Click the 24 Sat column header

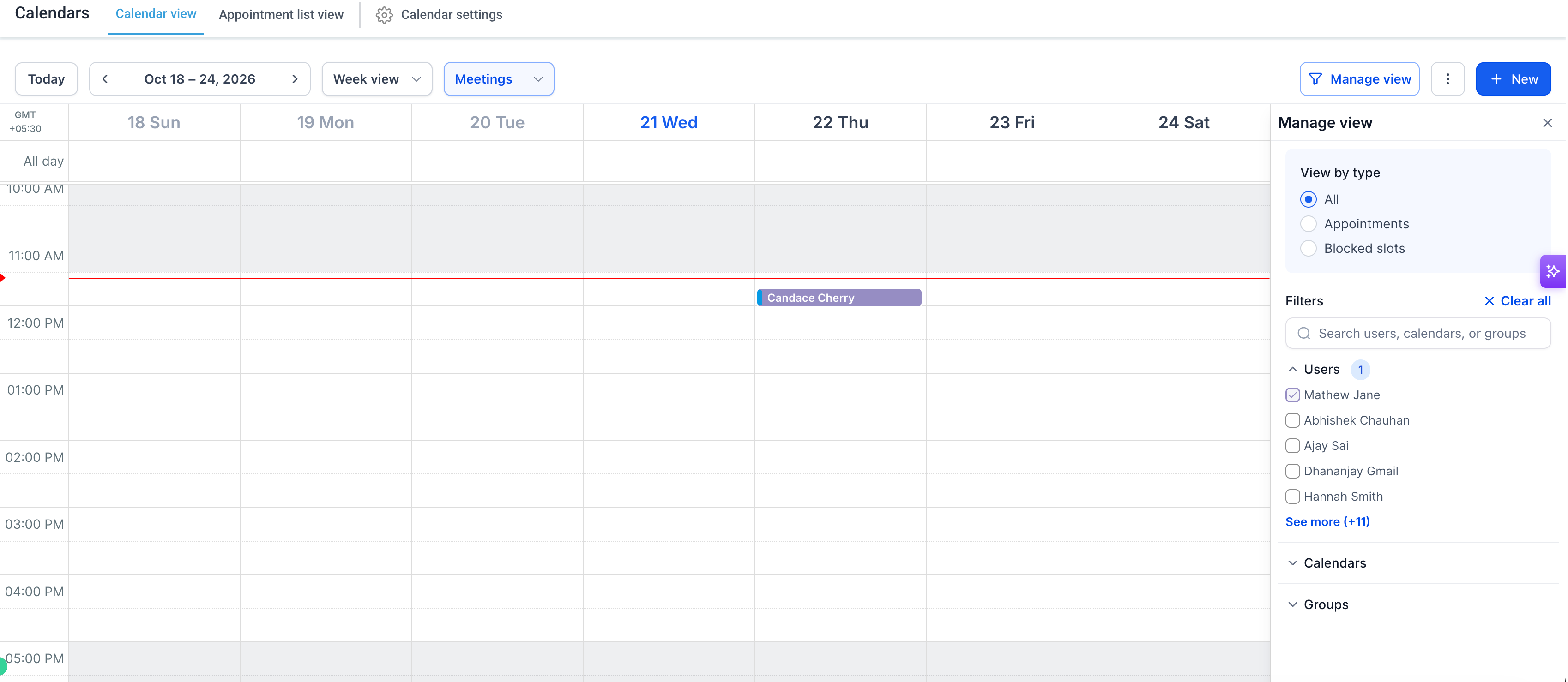tap(1183, 123)
